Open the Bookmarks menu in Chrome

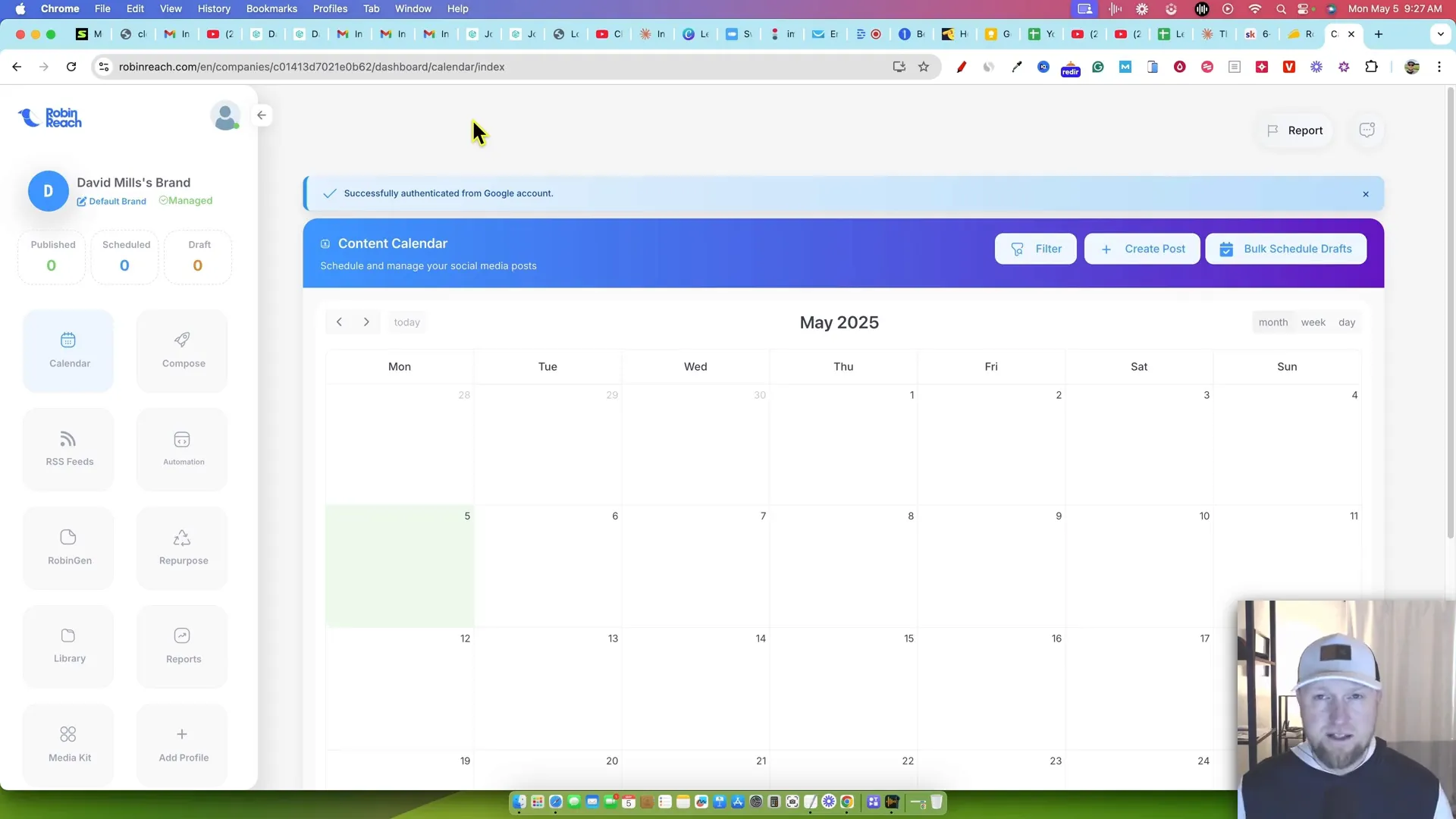pos(271,8)
